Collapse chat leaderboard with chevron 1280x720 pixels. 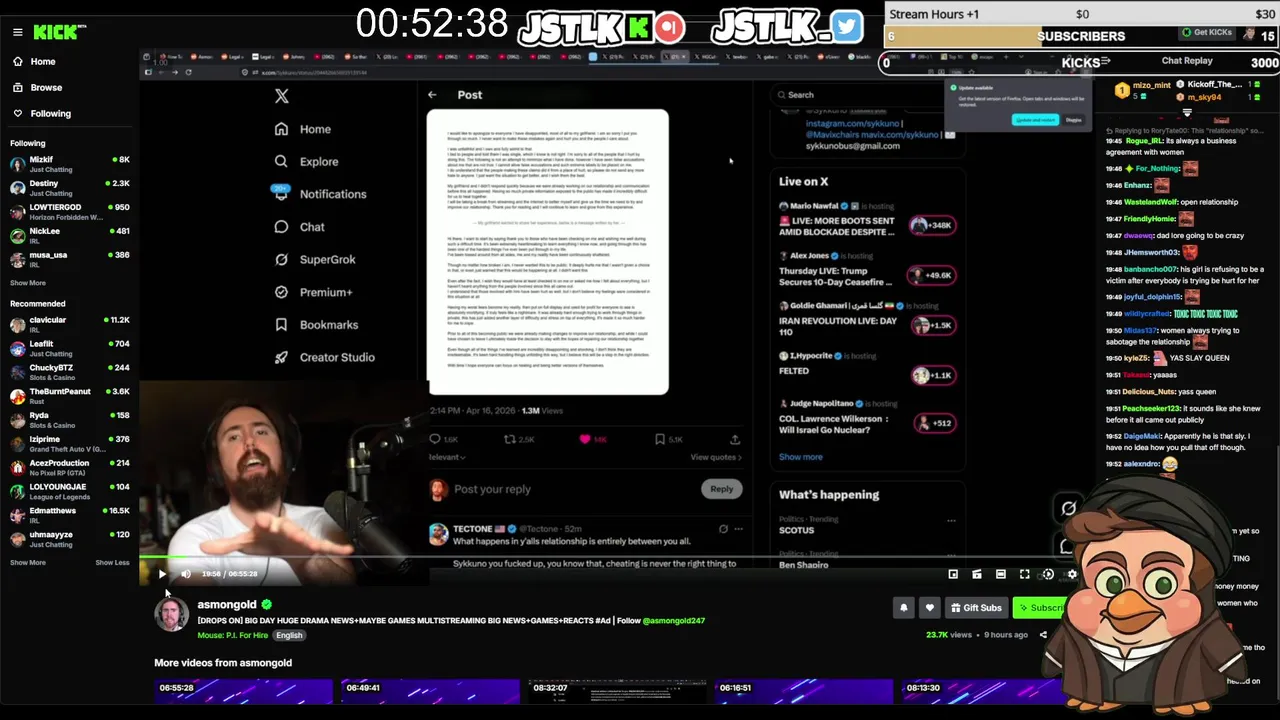[1187, 111]
